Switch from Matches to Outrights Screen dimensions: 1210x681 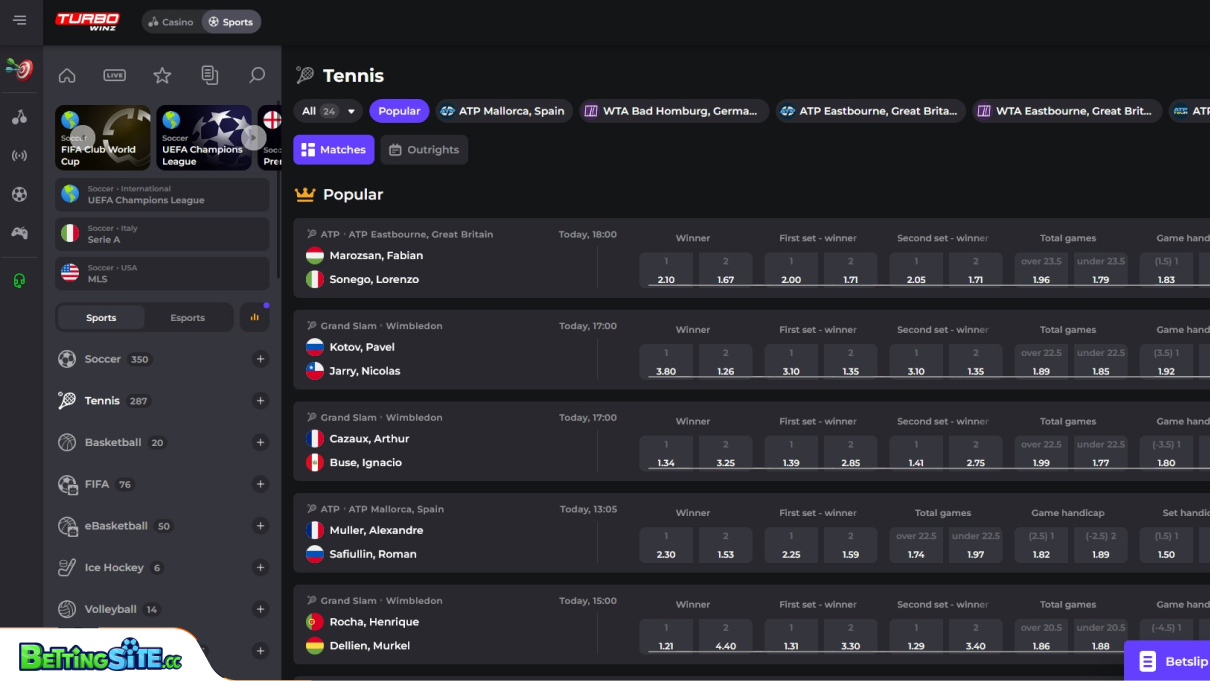coord(423,149)
